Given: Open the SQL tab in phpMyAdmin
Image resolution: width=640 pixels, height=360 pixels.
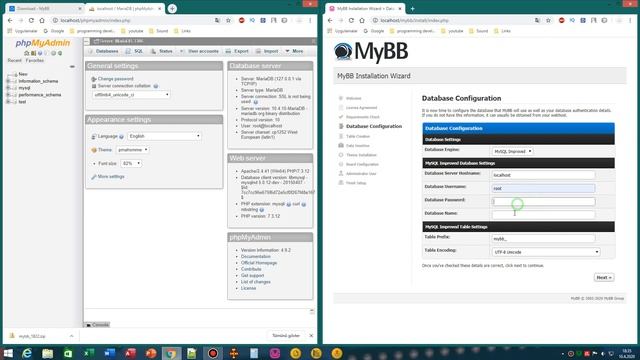Looking at the screenshot, I should (135, 51).
